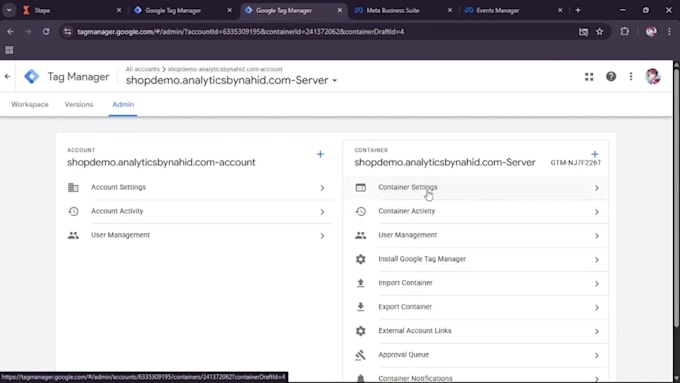680x383 pixels.
Task: Expand Import Container chevron
Action: [597, 283]
